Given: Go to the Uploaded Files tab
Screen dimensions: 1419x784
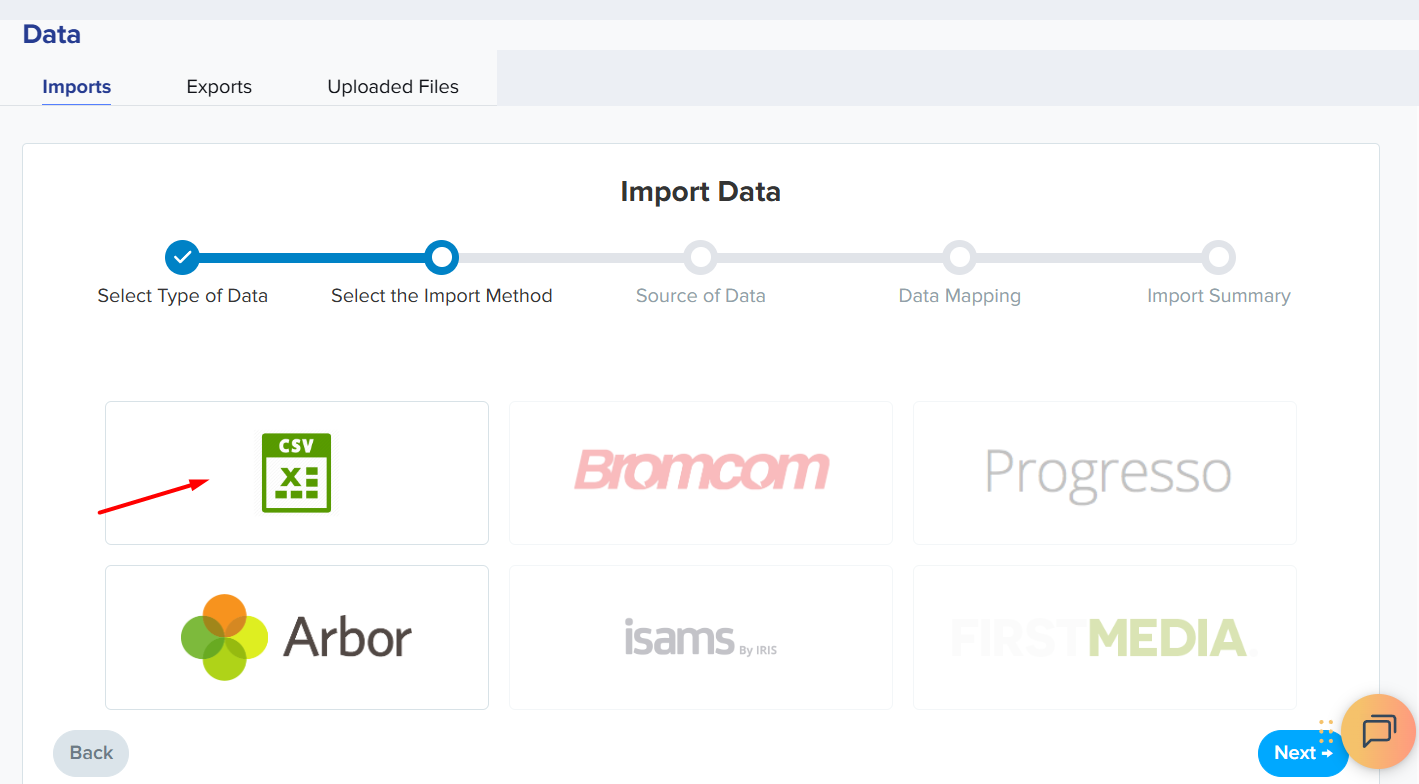Looking at the screenshot, I should point(393,87).
